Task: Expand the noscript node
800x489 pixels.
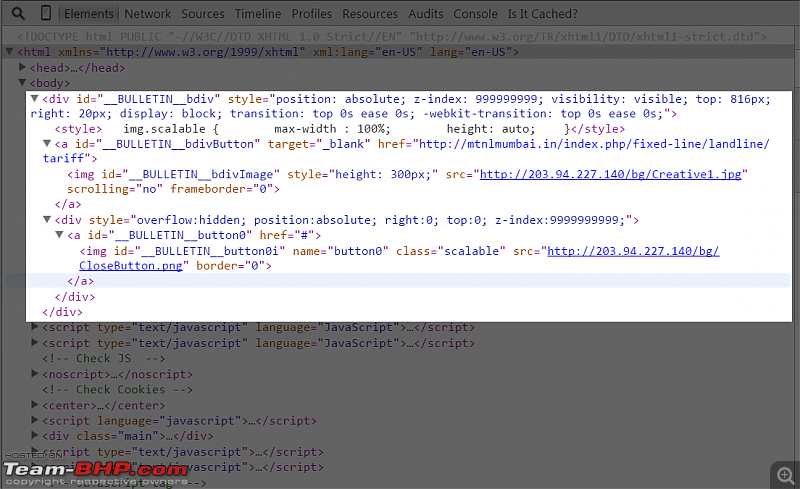Action: (35, 374)
